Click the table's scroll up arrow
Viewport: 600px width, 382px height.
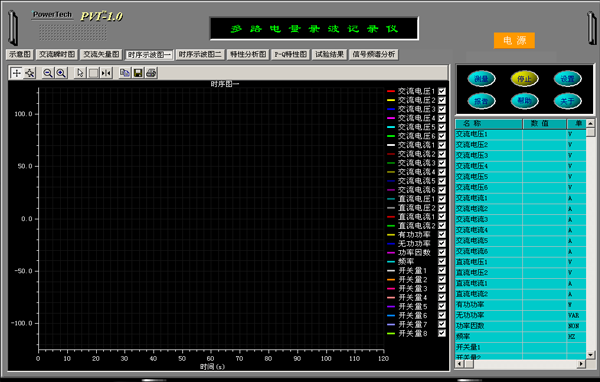pyautogui.click(x=590, y=123)
